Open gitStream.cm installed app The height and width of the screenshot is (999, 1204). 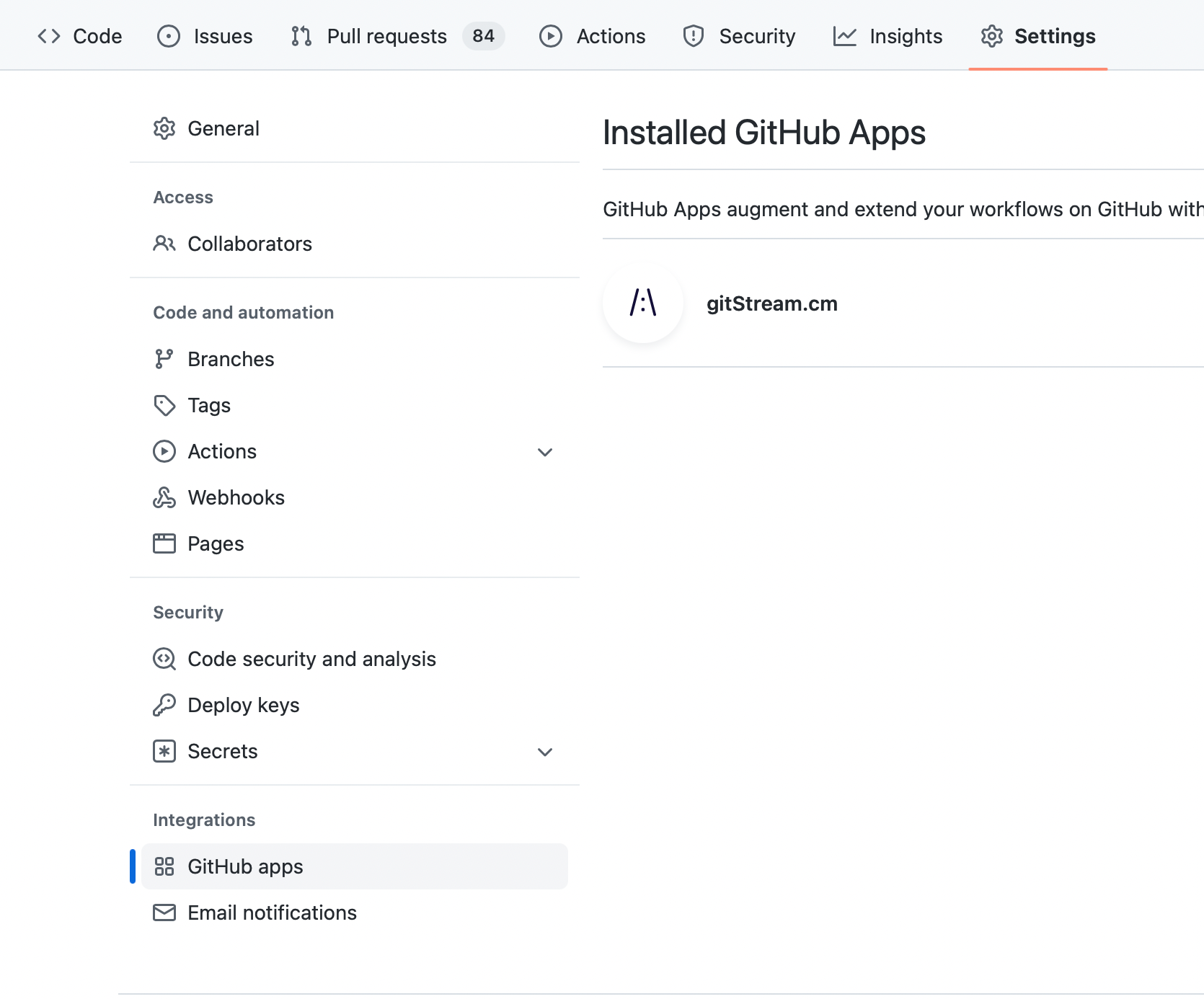point(772,303)
